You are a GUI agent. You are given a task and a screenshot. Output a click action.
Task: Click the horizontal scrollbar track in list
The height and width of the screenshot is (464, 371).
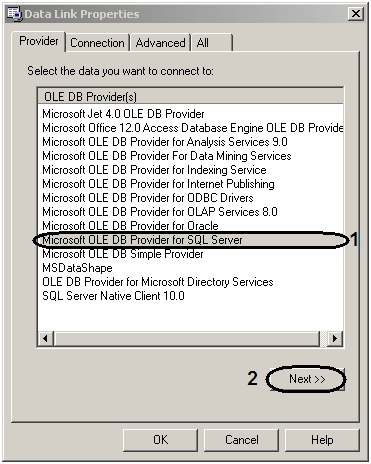pos(186,339)
